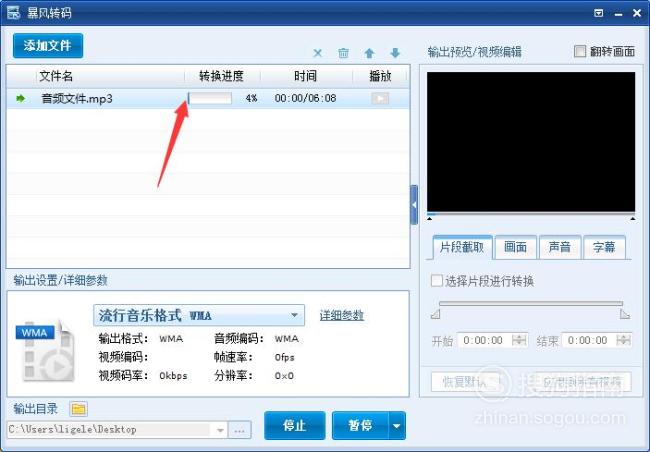Click the WMA format file icon

[46, 350]
